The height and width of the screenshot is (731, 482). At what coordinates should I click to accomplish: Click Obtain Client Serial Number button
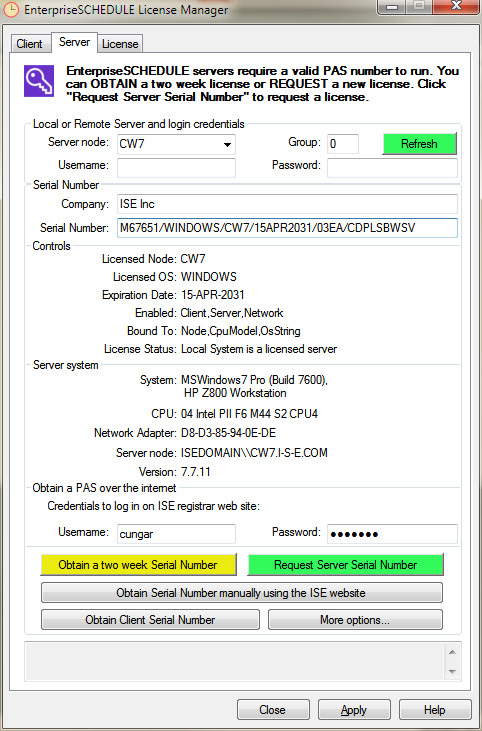pyautogui.click(x=150, y=620)
